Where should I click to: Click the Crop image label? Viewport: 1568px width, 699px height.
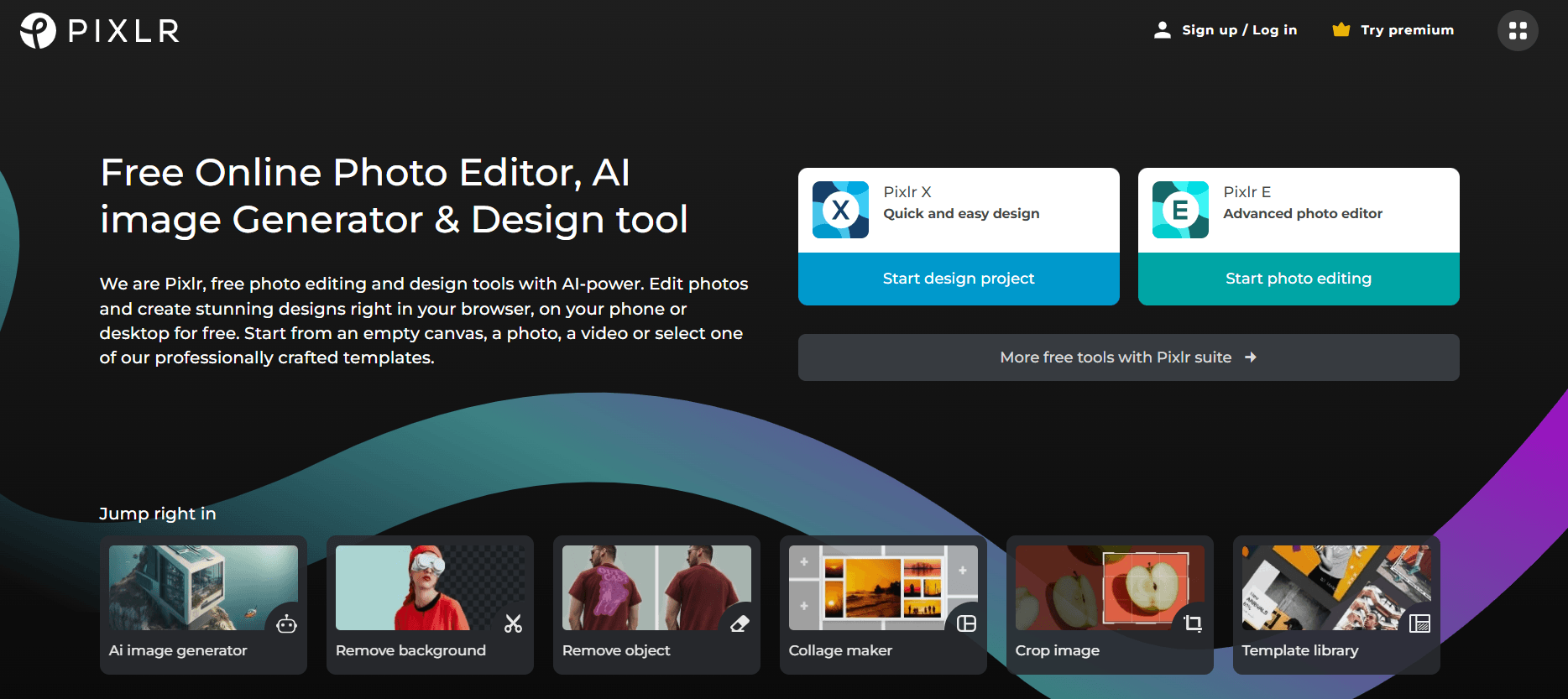pyautogui.click(x=1058, y=650)
